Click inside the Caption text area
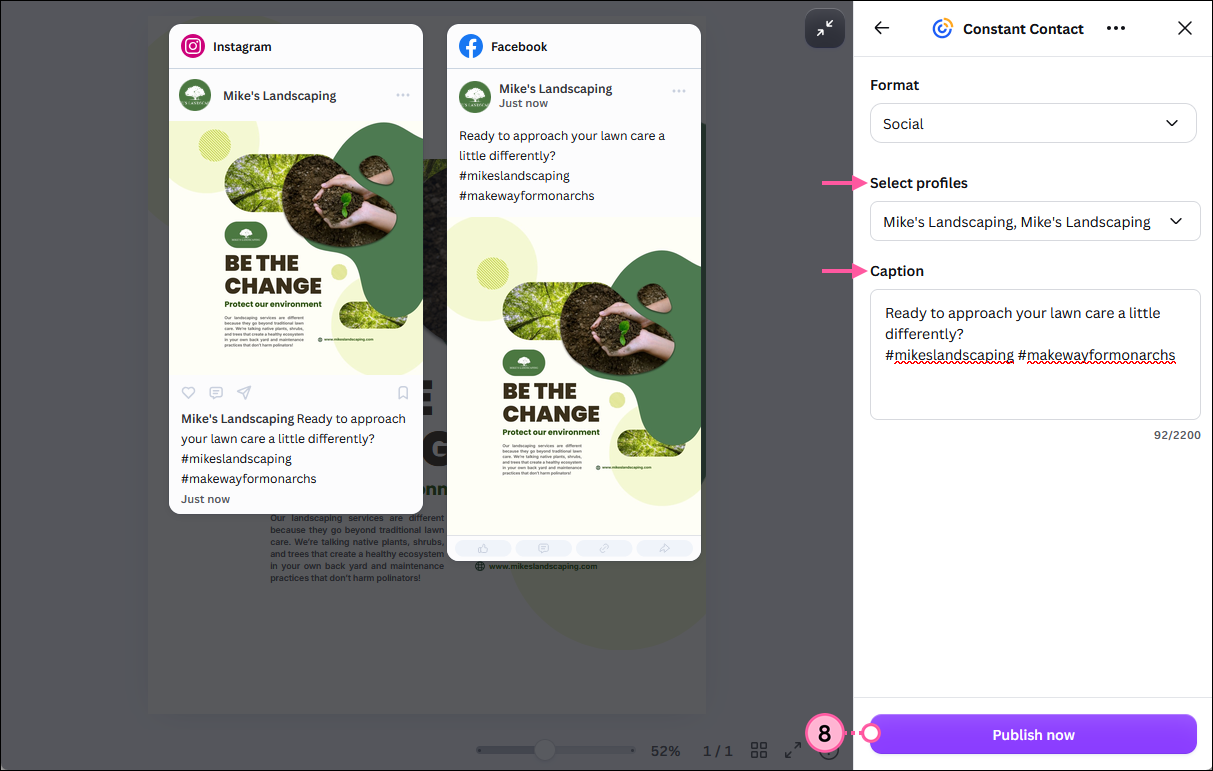Image resolution: width=1213 pixels, height=771 pixels. click(1035, 354)
